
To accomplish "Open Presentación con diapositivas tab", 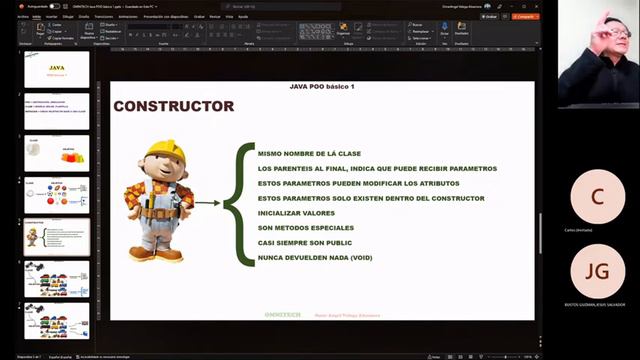I will pos(166,17).
